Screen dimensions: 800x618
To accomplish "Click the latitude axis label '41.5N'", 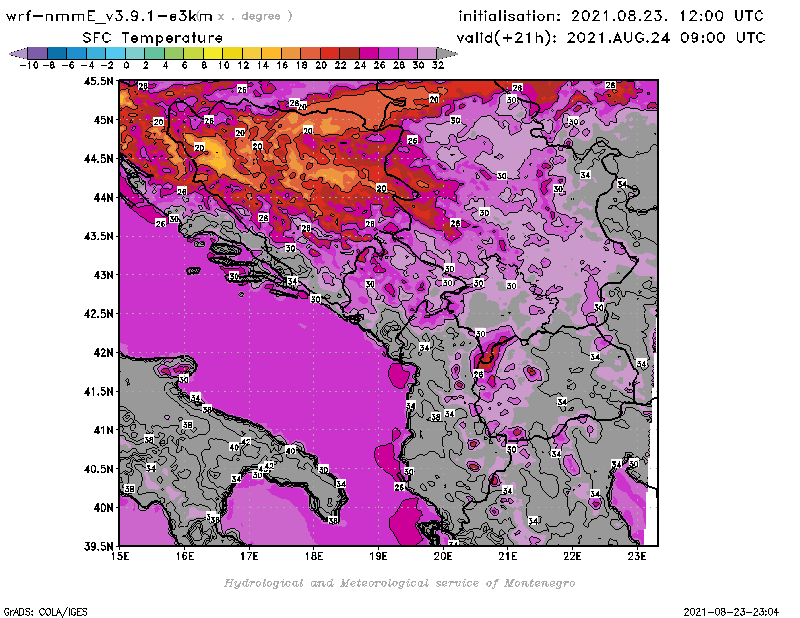I will point(98,391).
